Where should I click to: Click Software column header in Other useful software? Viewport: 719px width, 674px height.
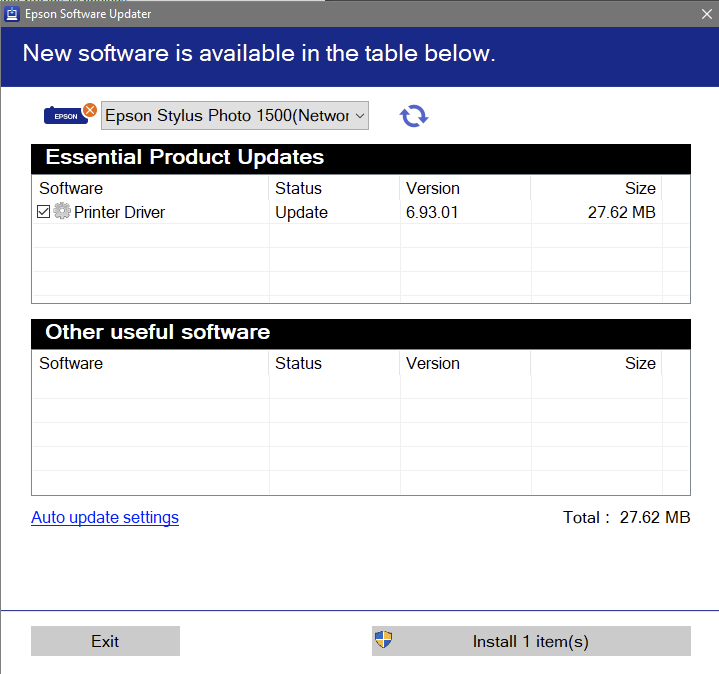click(71, 363)
